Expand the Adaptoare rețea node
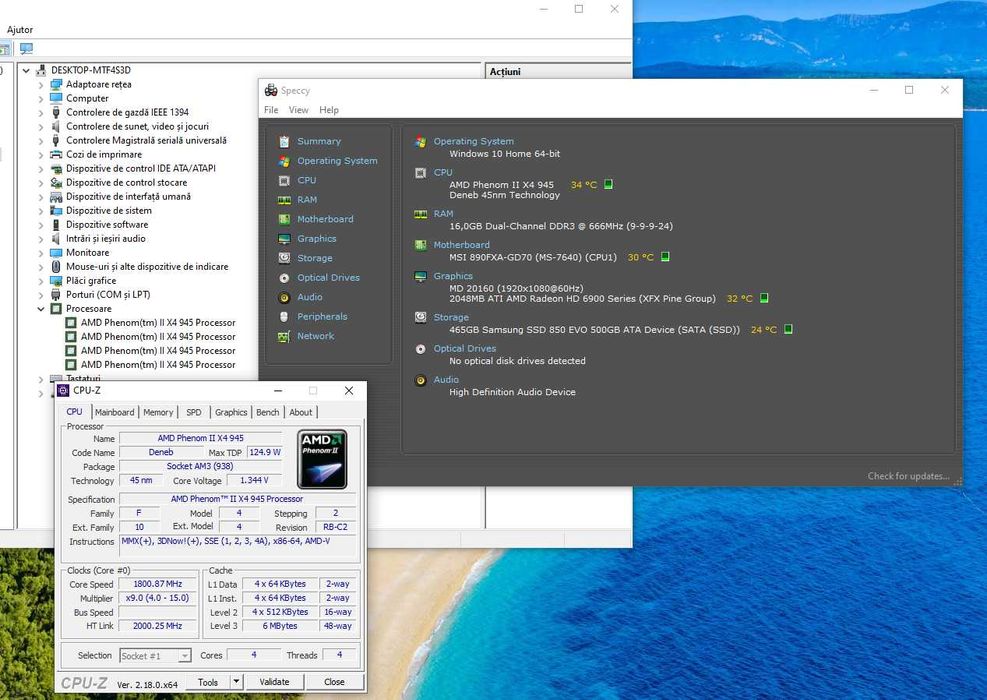987x700 pixels. coord(41,84)
